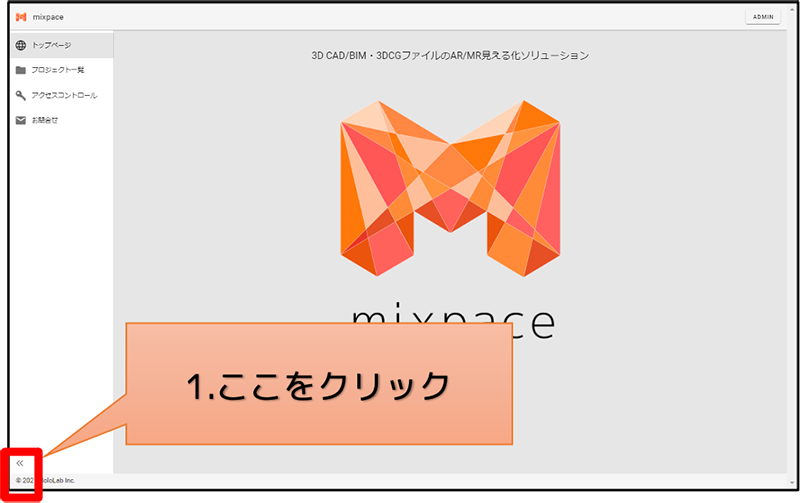This screenshot has height=503, width=800.
Task: Collapse the sidebar with double-chevron icon
Action: [x=20, y=463]
